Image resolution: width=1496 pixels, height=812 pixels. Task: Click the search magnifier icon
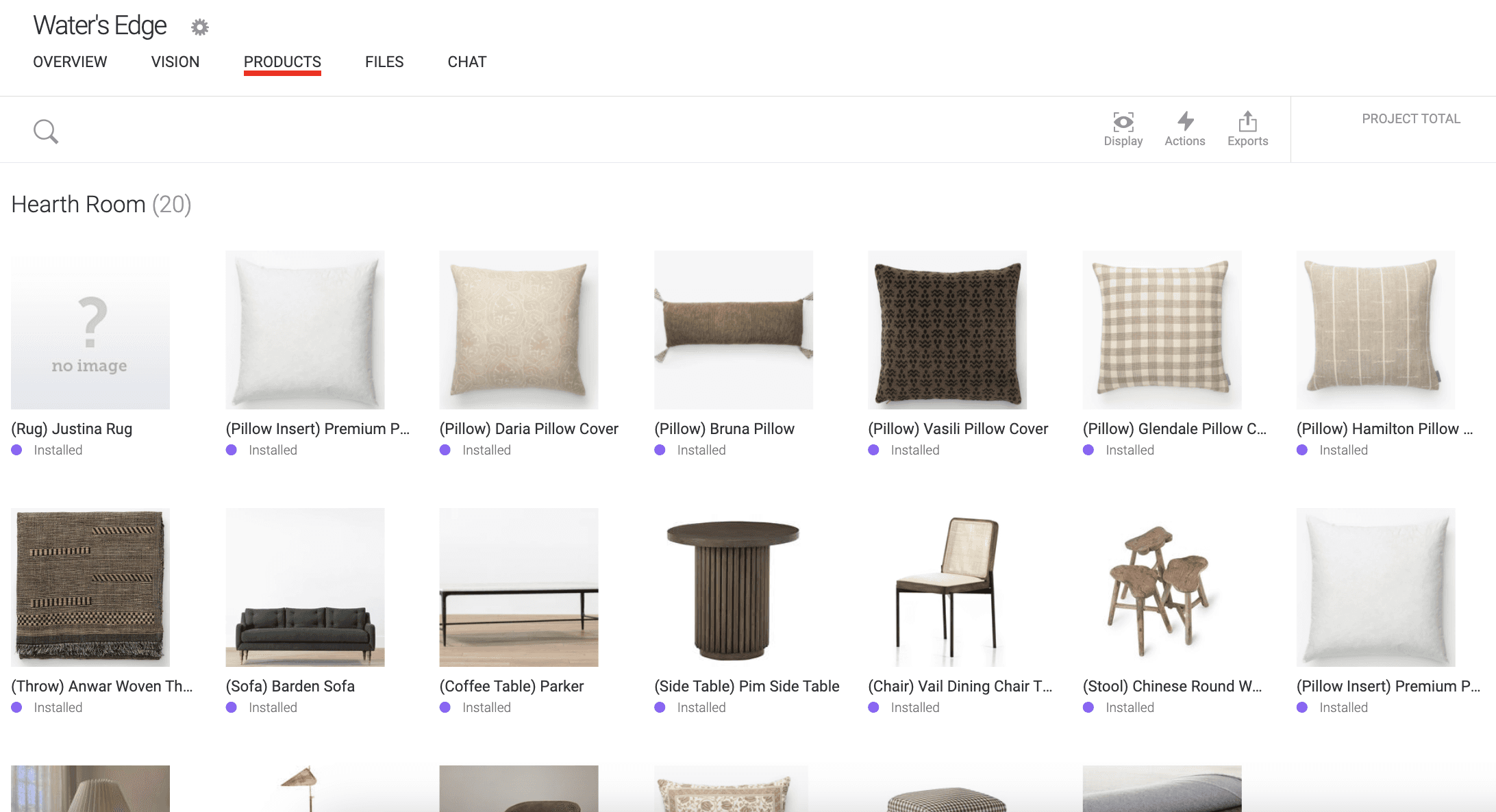[46, 131]
